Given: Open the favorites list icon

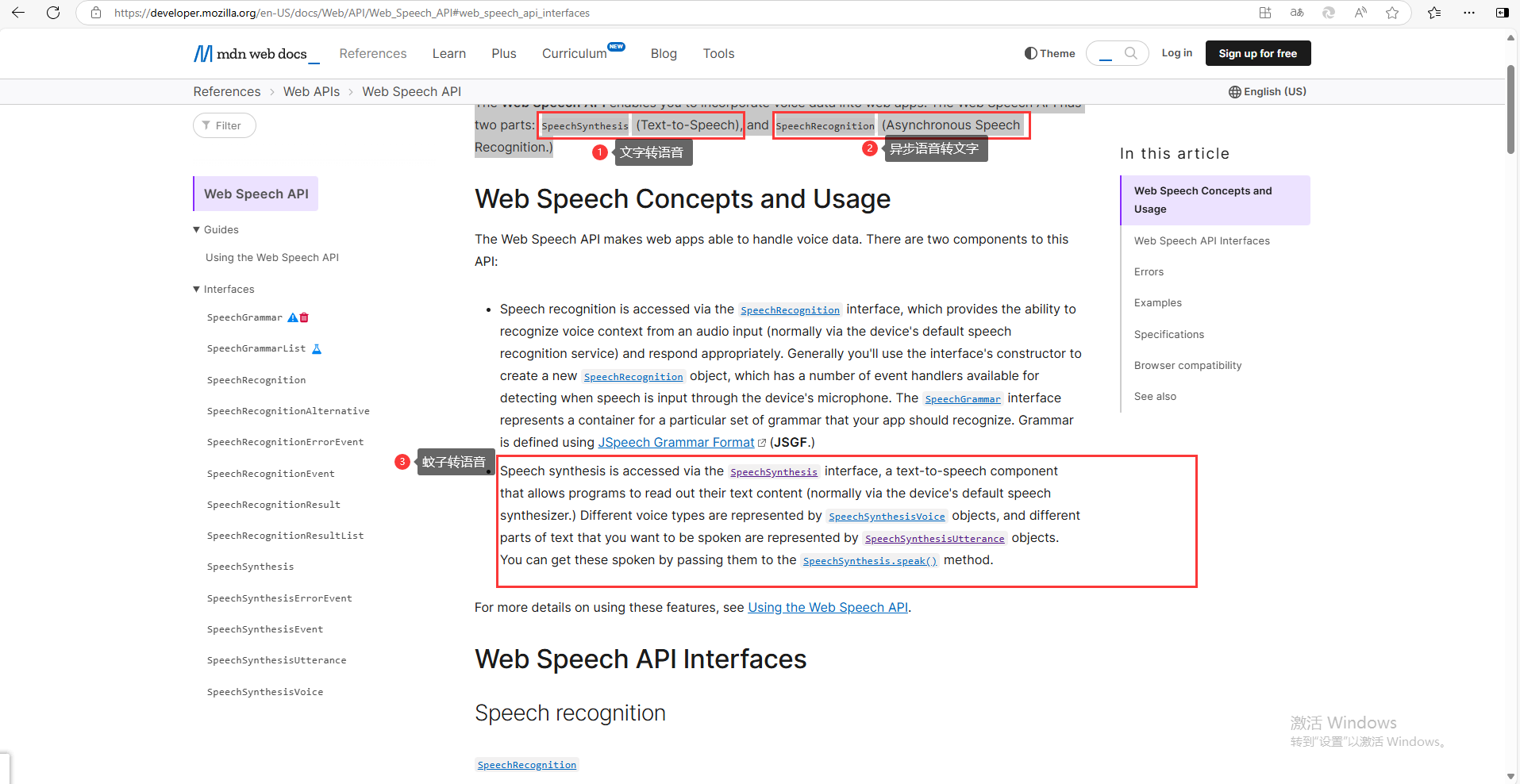Looking at the screenshot, I should pos(1434,13).
